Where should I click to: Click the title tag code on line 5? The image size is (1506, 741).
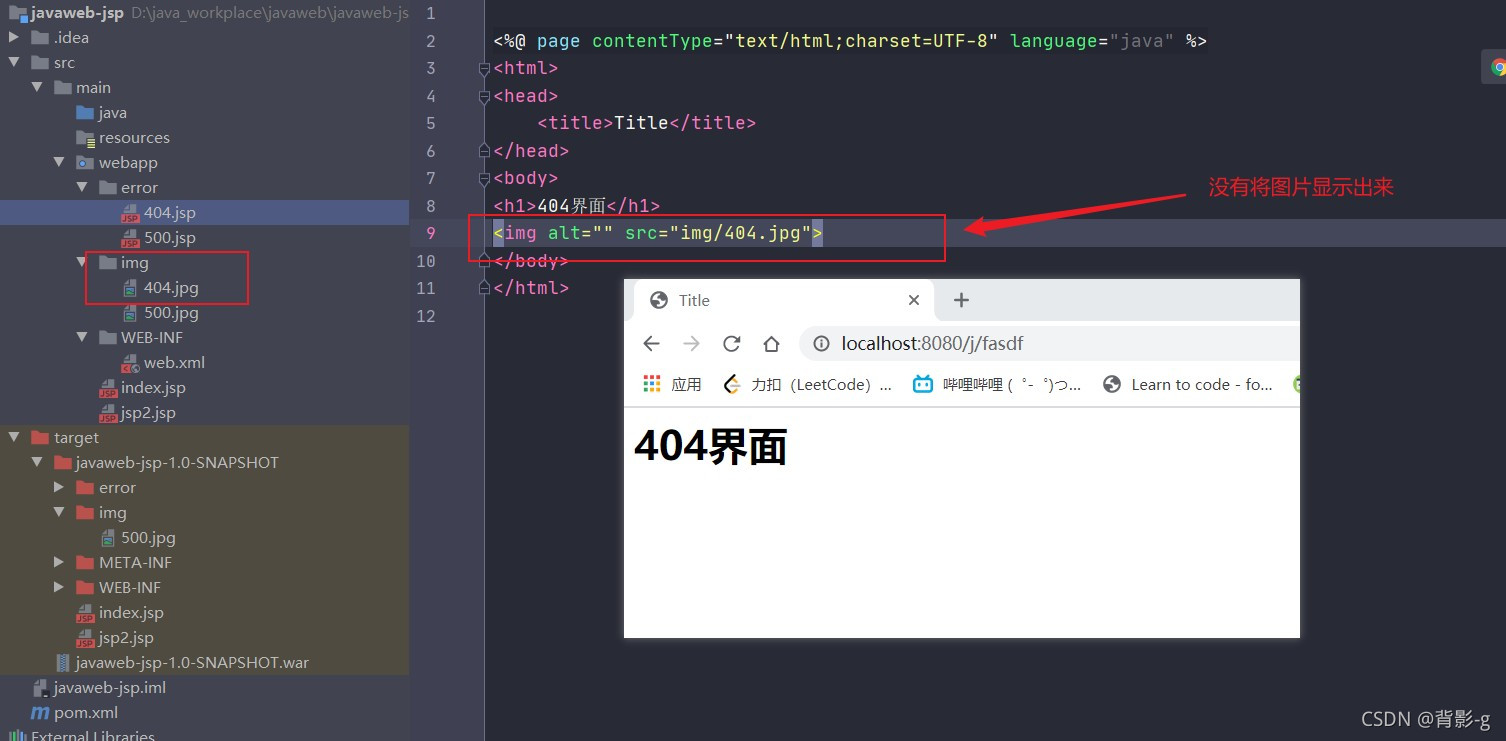coord(647,123)
